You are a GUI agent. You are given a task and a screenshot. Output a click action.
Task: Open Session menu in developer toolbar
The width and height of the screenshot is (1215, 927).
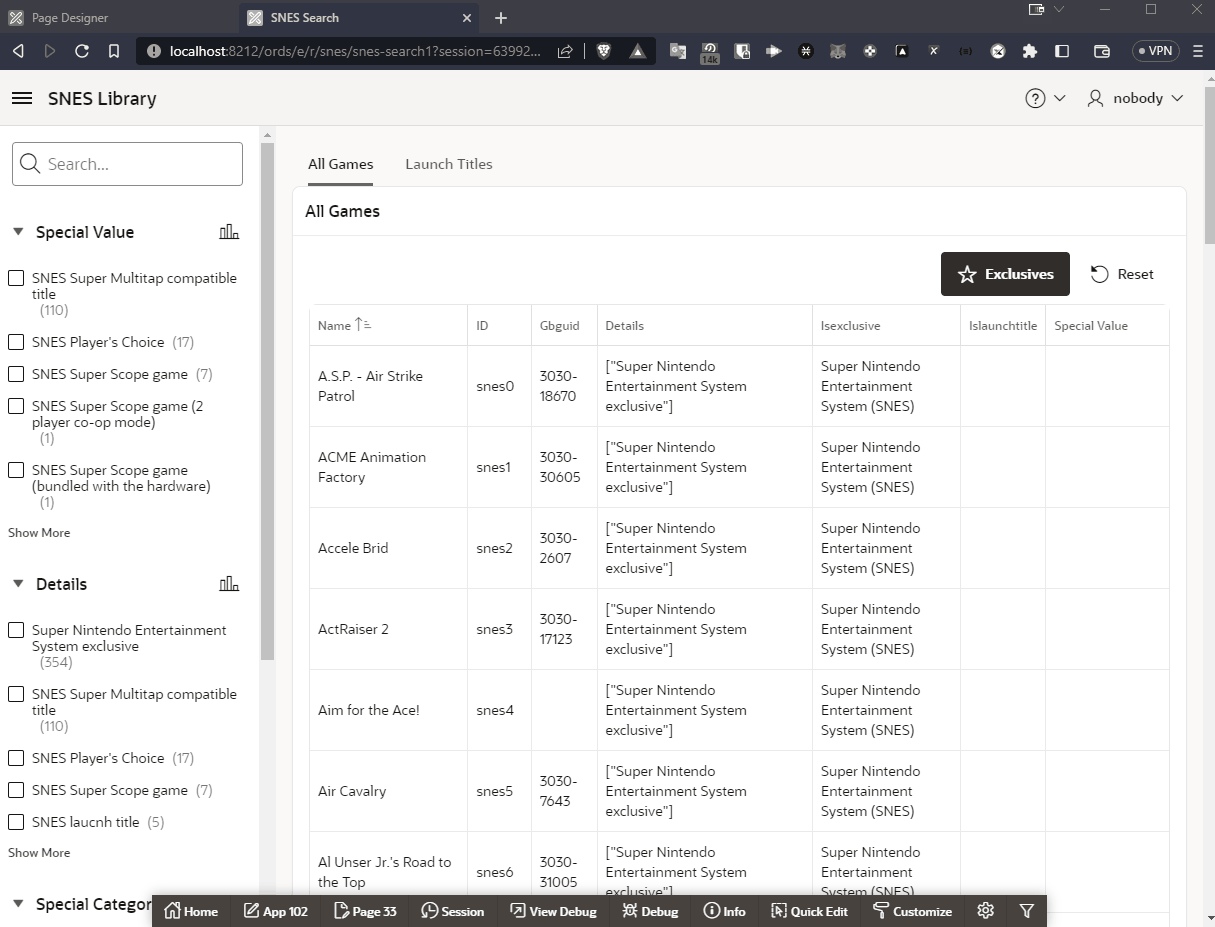click(452, 911)
